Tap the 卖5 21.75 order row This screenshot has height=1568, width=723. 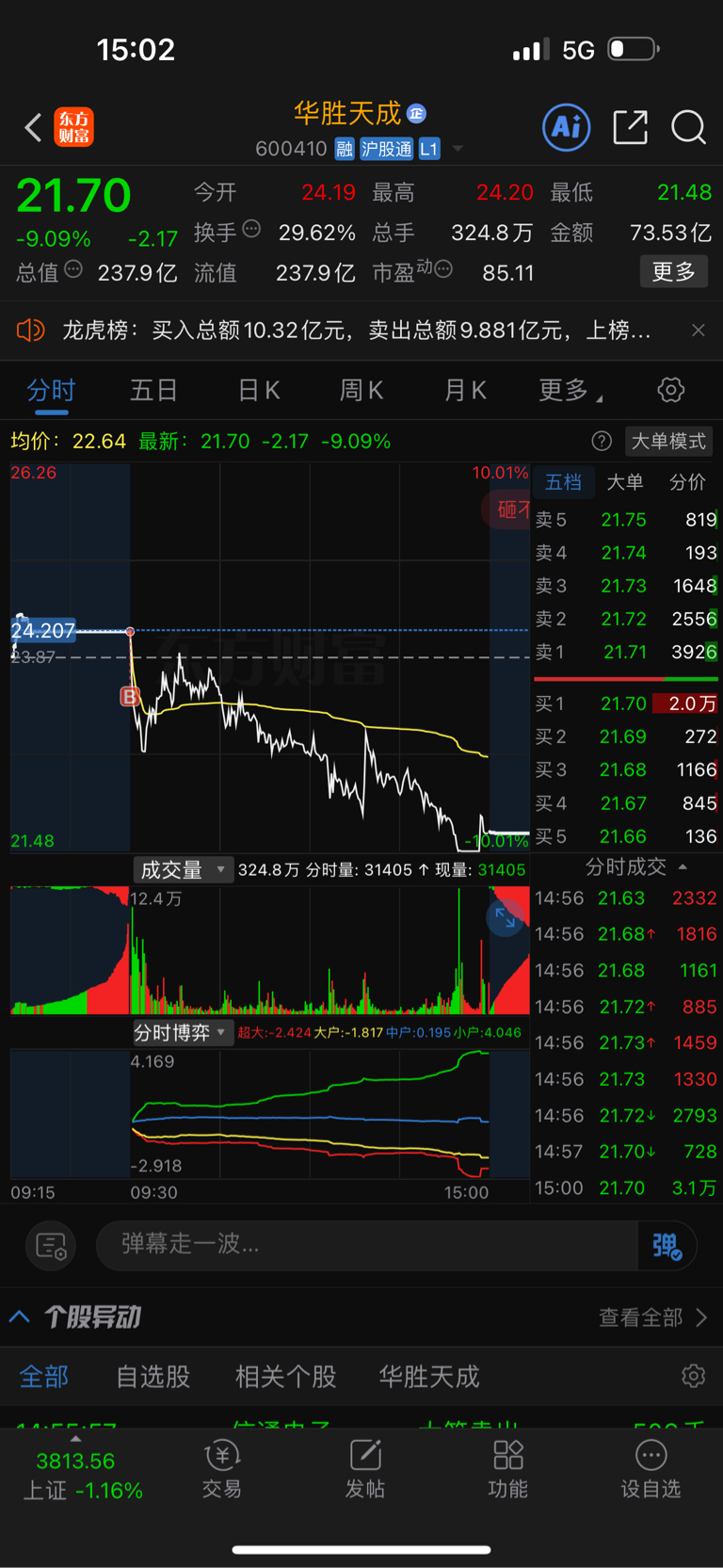(x=626, y=520)
